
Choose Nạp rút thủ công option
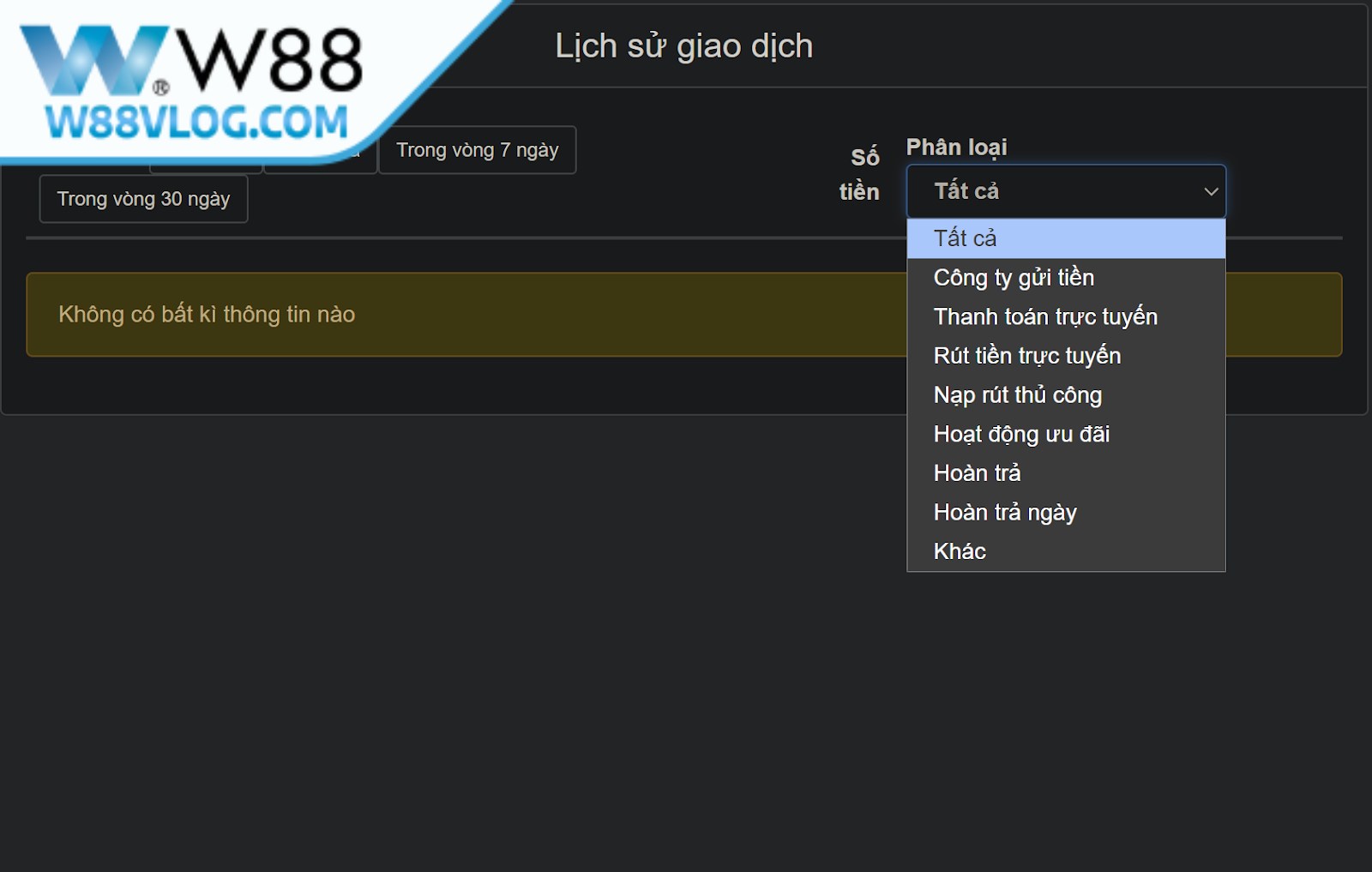pyautogui.click(x=1066, y=395)
